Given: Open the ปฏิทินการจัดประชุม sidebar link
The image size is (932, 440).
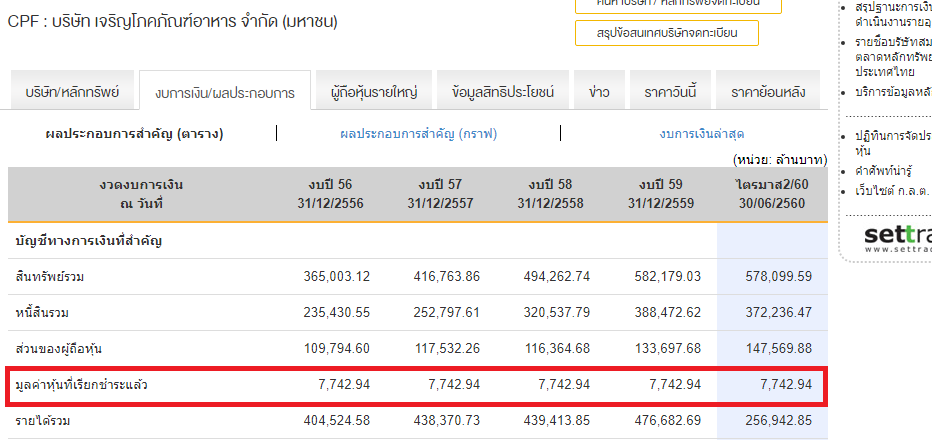Looking at the screenshot, I should click(892, 135).
